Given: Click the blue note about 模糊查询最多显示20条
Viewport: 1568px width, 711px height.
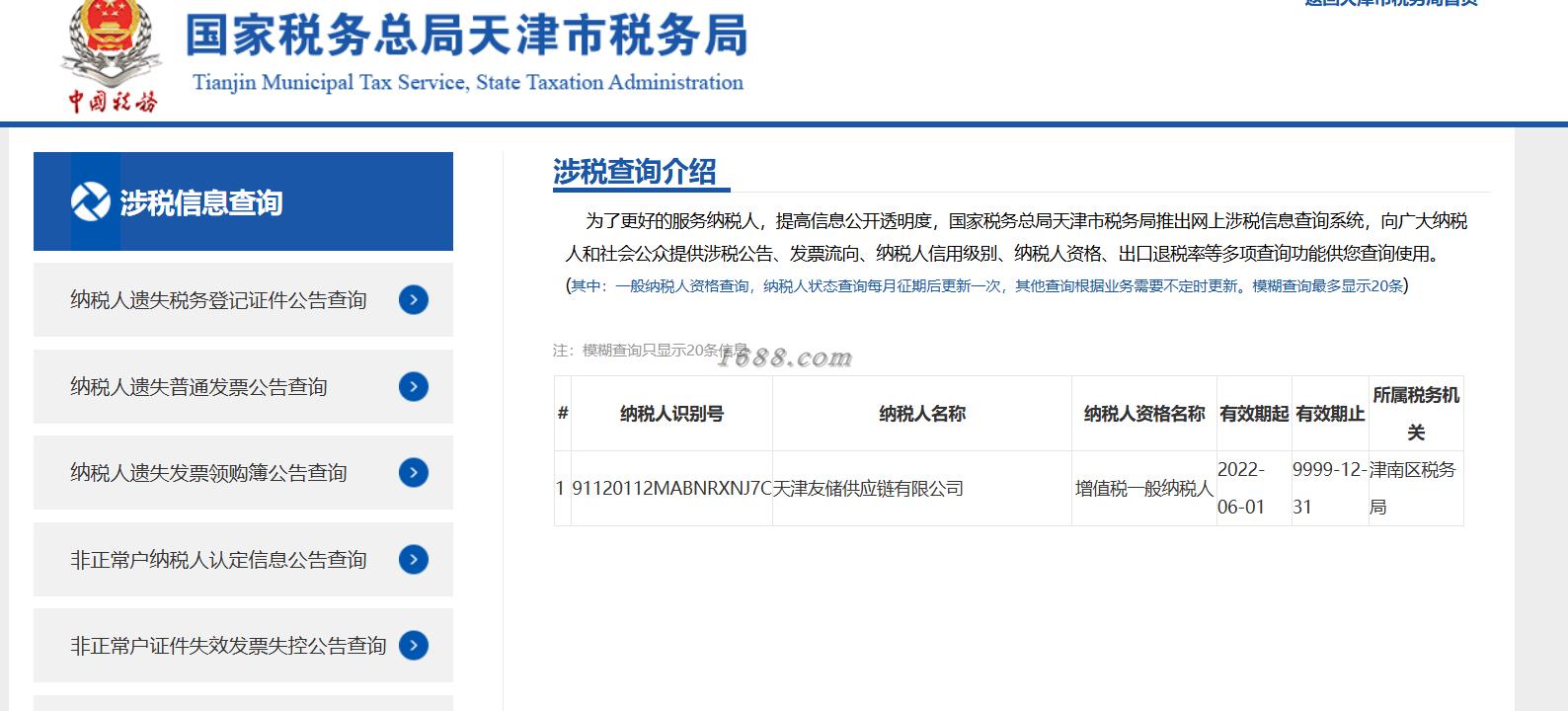Looking at the screenshot, I should (x=987, y=285).
